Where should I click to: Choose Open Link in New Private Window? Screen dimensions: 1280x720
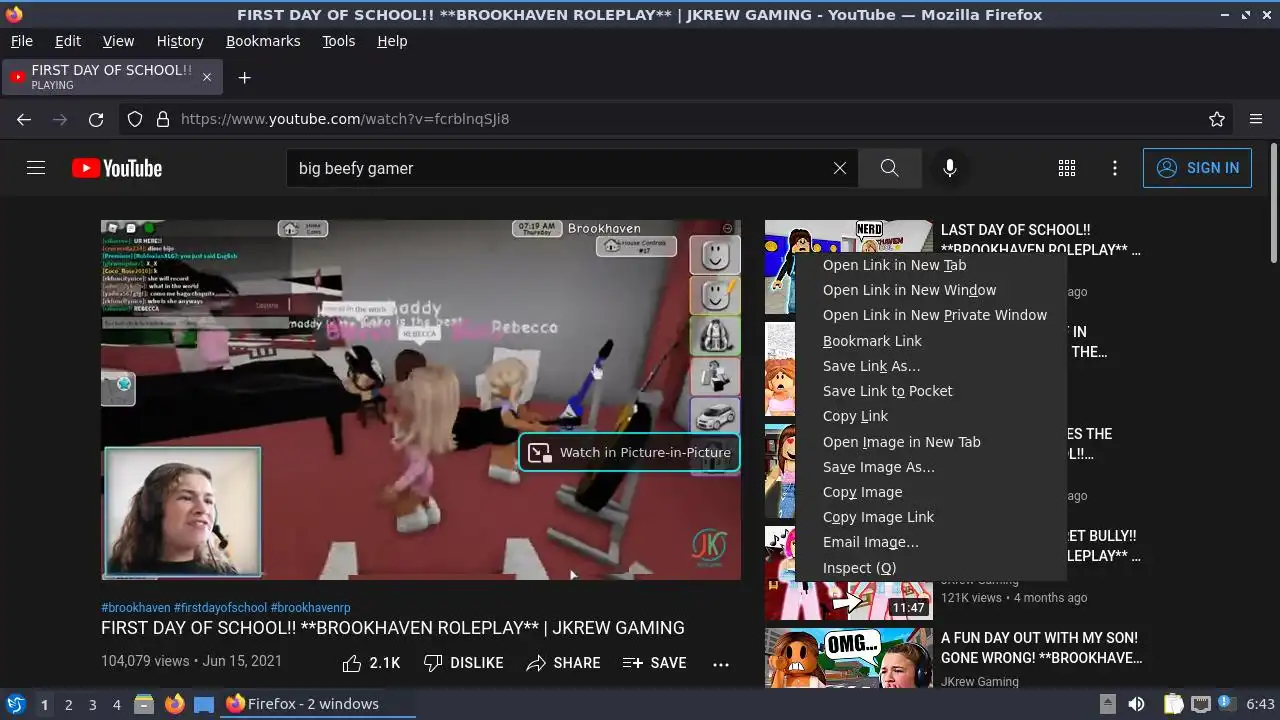[930, 315]
